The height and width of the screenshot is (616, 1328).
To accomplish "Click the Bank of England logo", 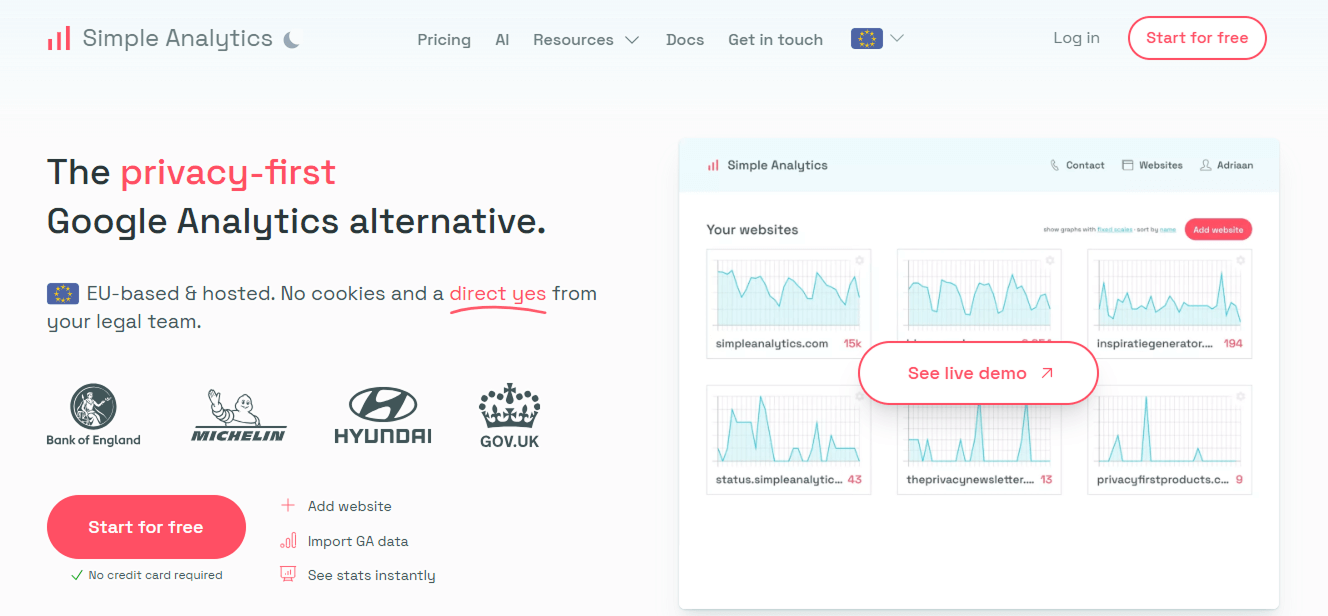I will [x=93, y=415].
